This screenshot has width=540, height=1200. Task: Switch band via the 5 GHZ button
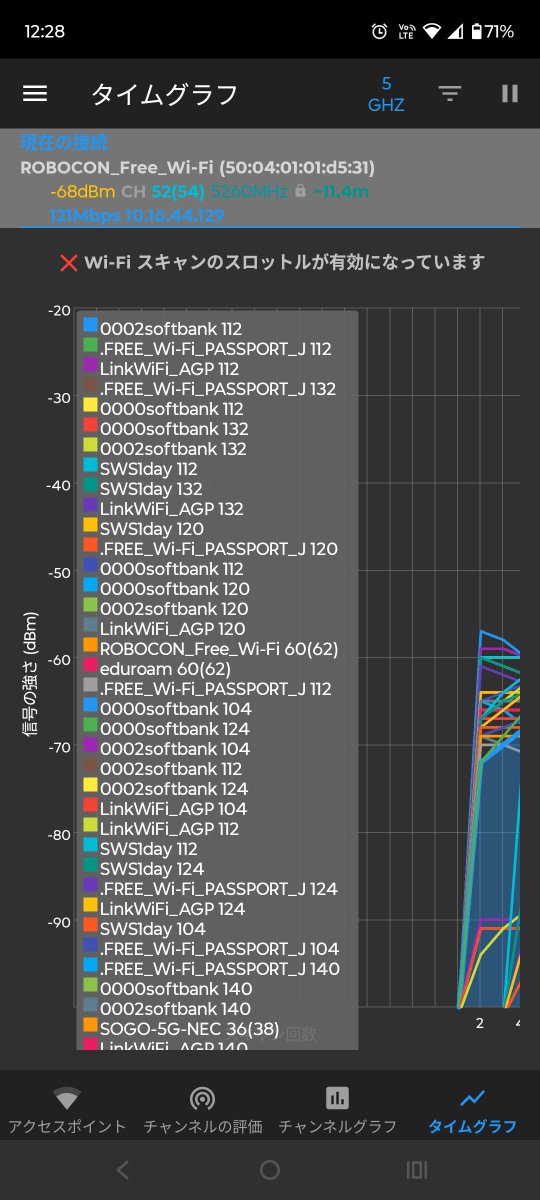[386, 94]
